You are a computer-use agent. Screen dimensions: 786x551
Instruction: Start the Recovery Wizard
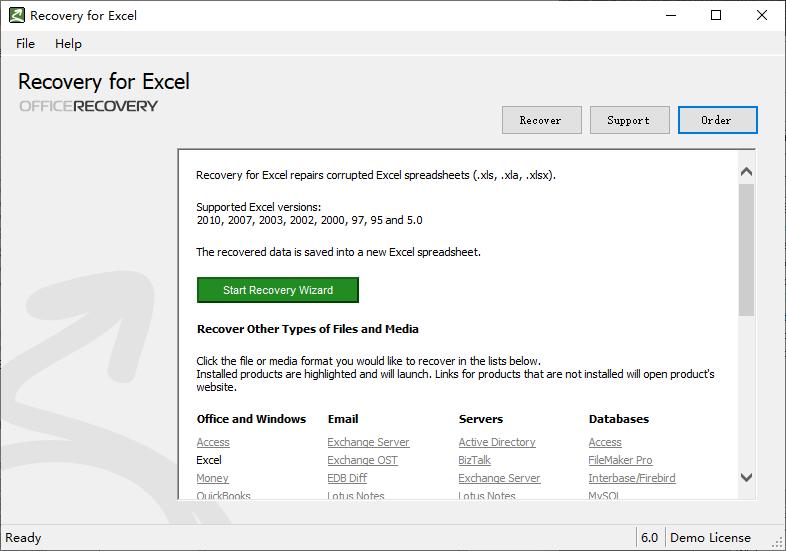tap(278, 290)
